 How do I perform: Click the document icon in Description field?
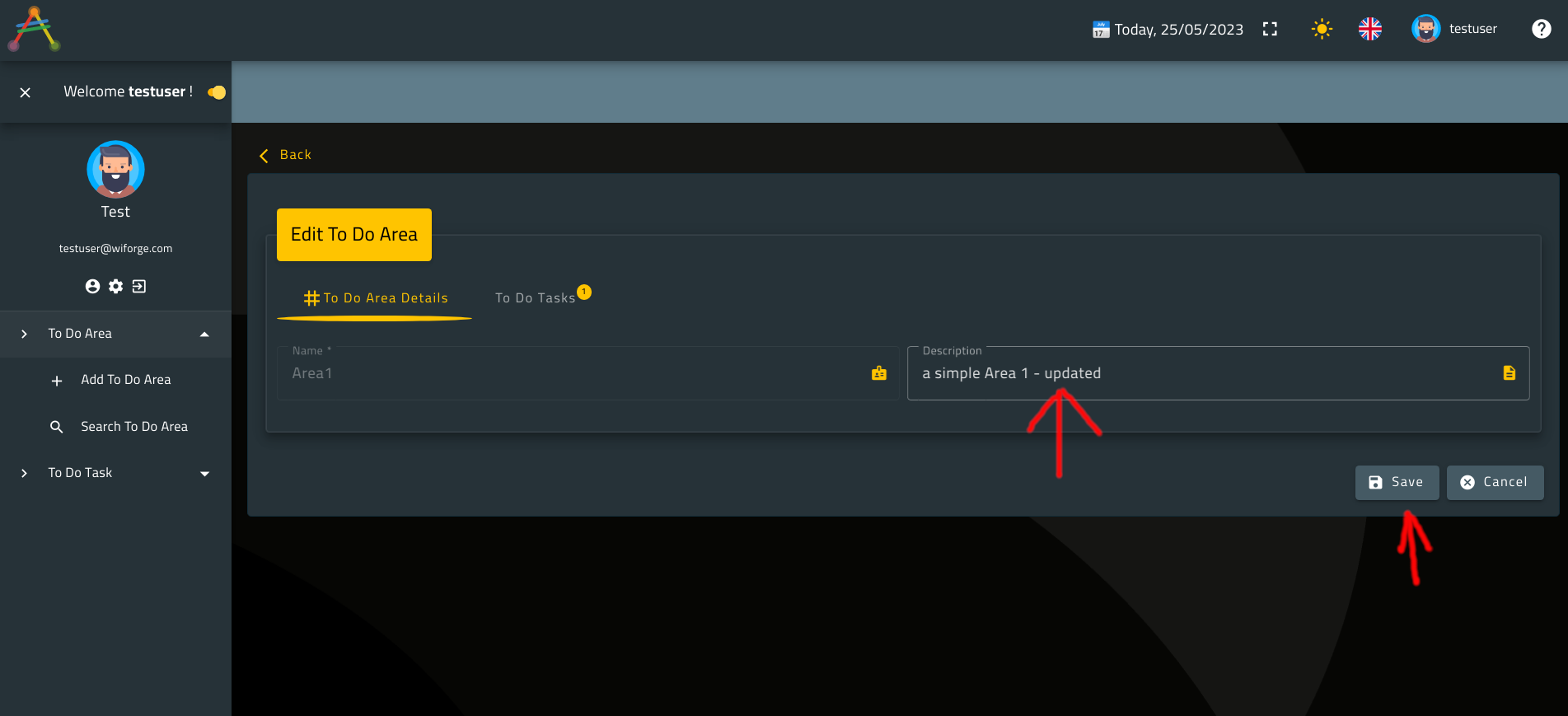[1509, 373]
